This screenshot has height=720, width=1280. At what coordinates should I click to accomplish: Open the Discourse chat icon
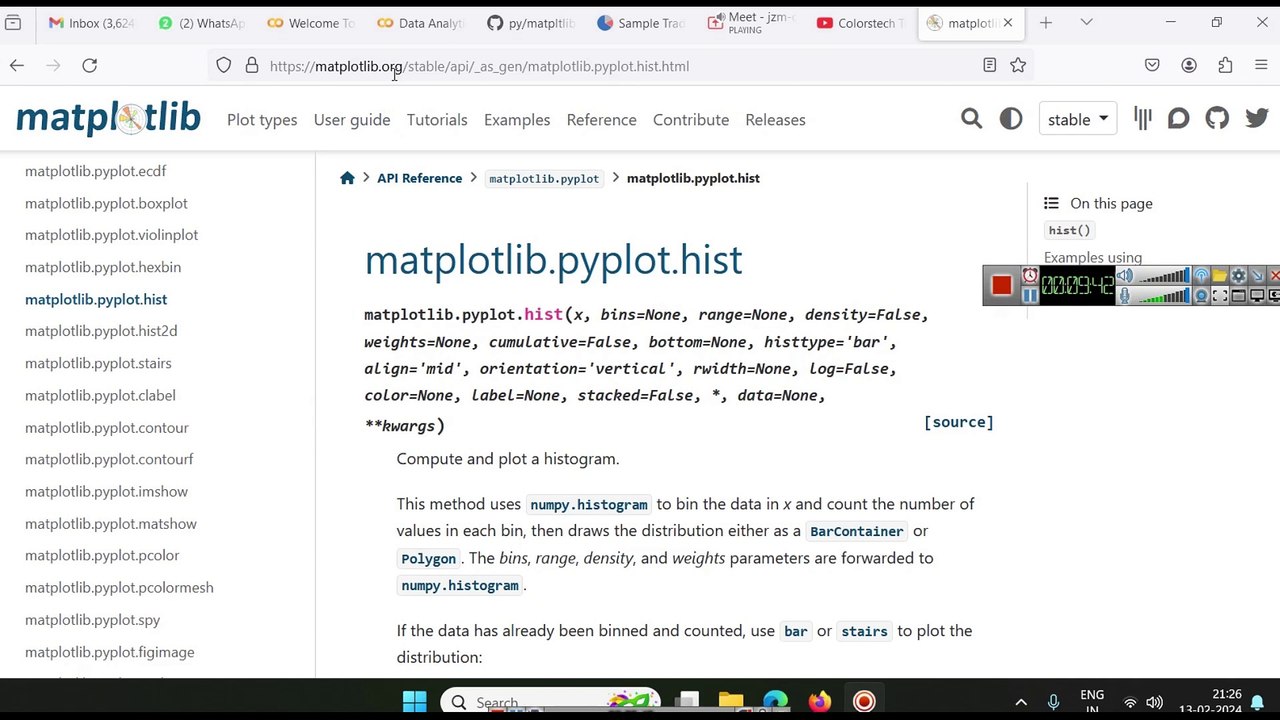point(1179,119)
